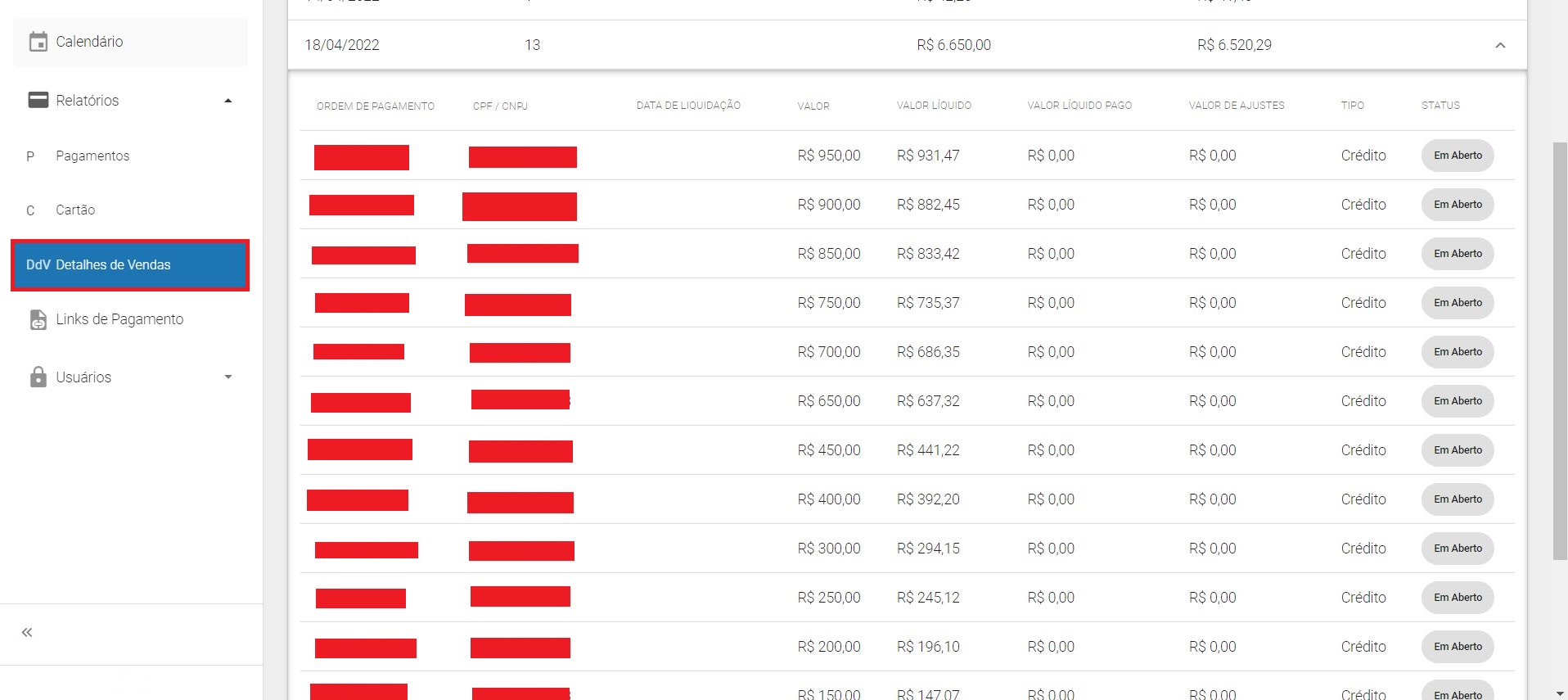Click the Relatórios card icon

38,100
